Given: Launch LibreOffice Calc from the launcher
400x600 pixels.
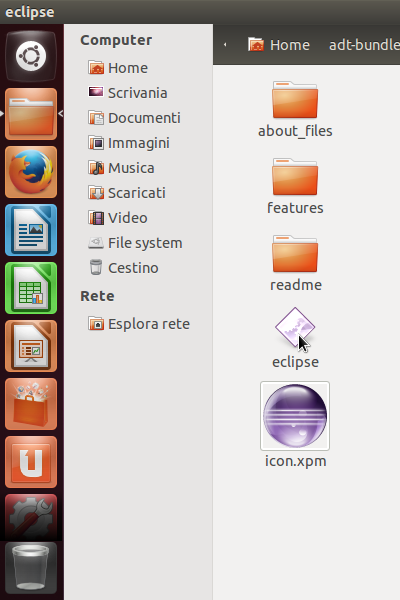Looking at the screenshot, I should [x=31, y=288].
